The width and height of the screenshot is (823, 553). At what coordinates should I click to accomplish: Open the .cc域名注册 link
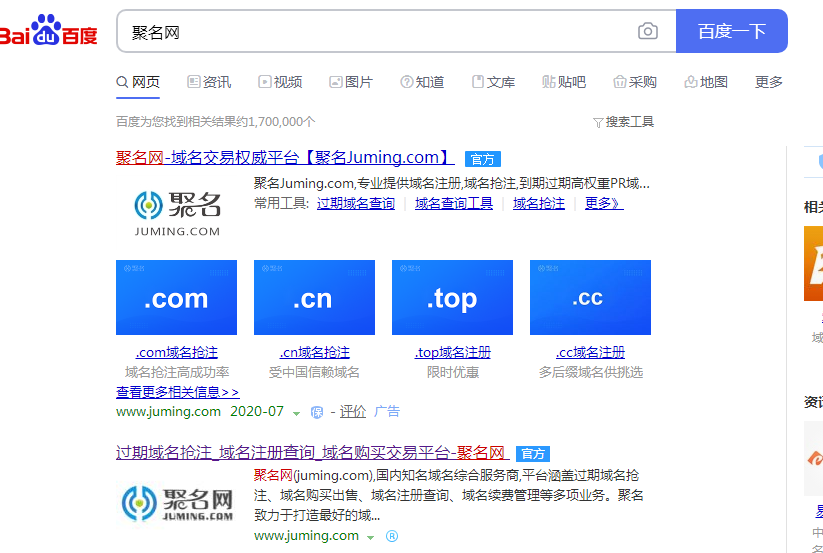click(590, 353)
